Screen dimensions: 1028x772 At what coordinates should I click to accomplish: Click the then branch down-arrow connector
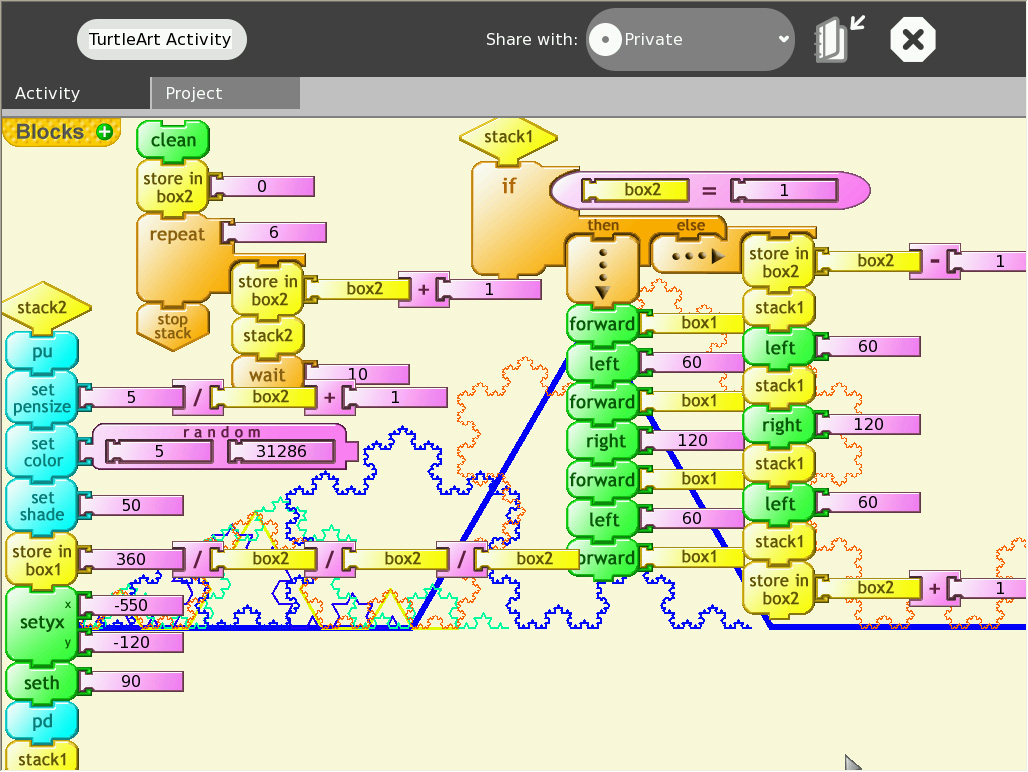pyautogui.click(x=602, y=268)
